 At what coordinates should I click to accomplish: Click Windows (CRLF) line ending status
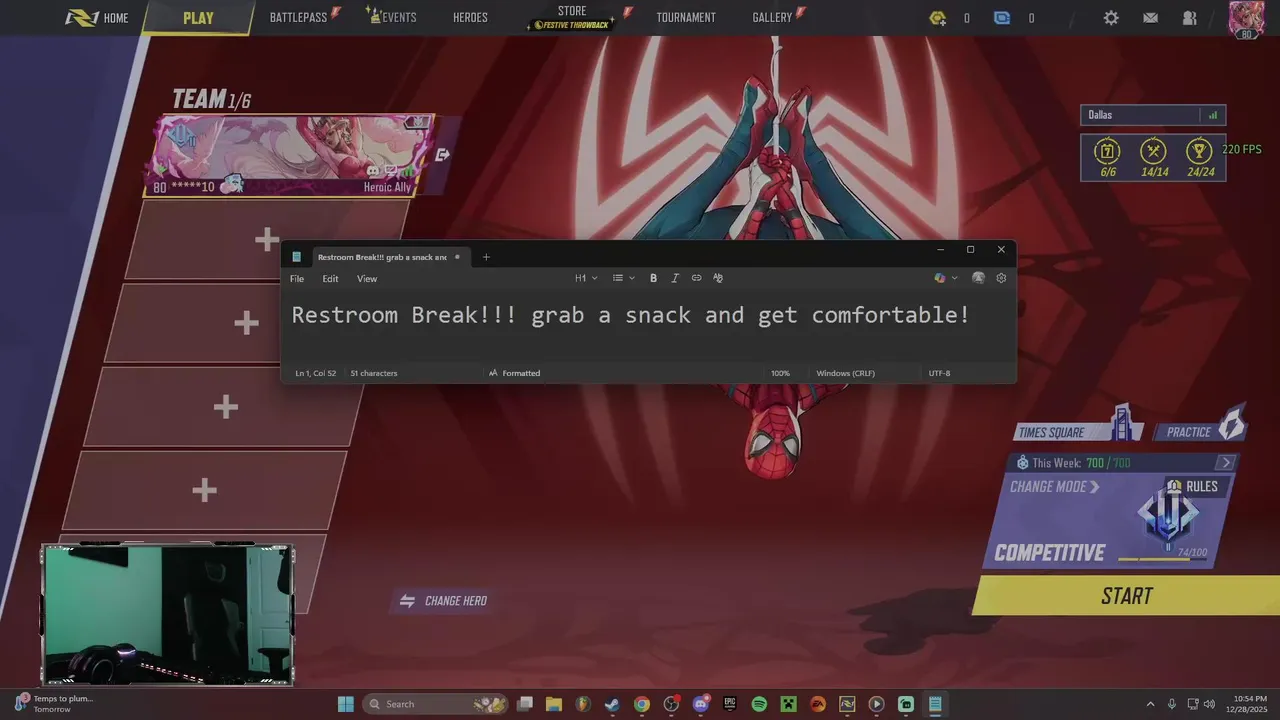(845, 373)
